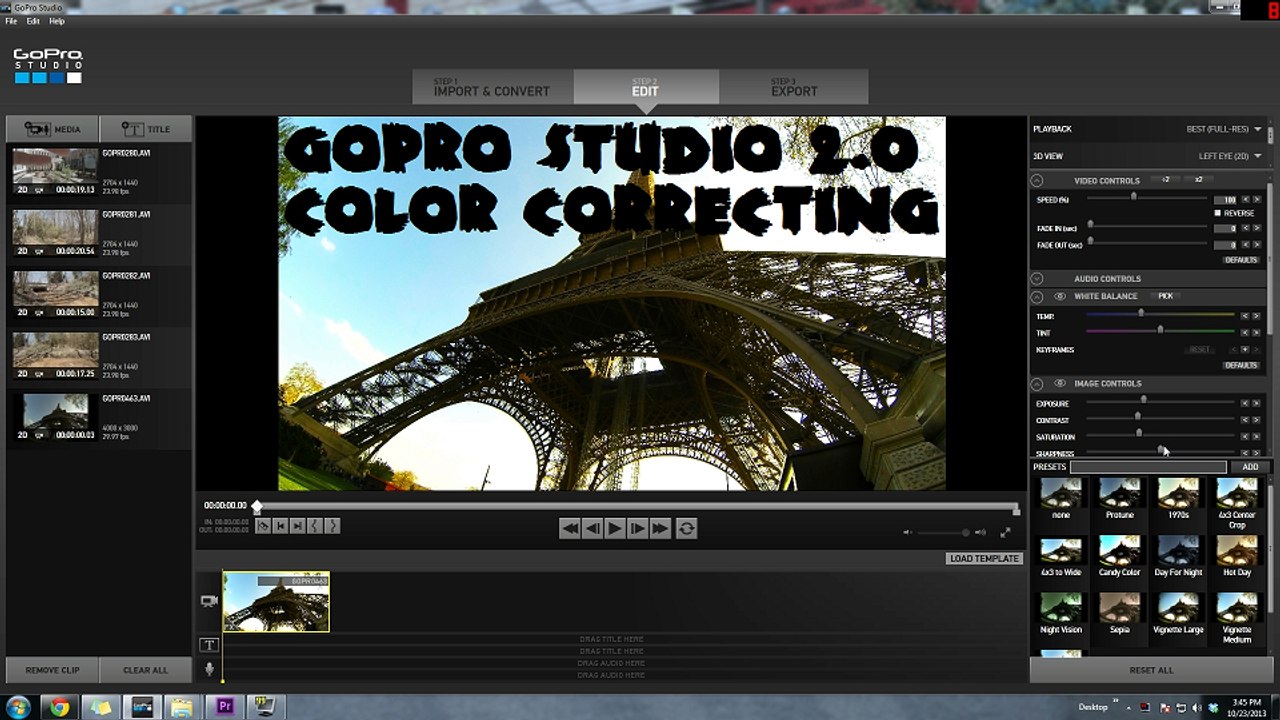Mark in point with left brace icon
Image resolution: width=1280 pixels, height=720 pixels.
pos(314,526)
